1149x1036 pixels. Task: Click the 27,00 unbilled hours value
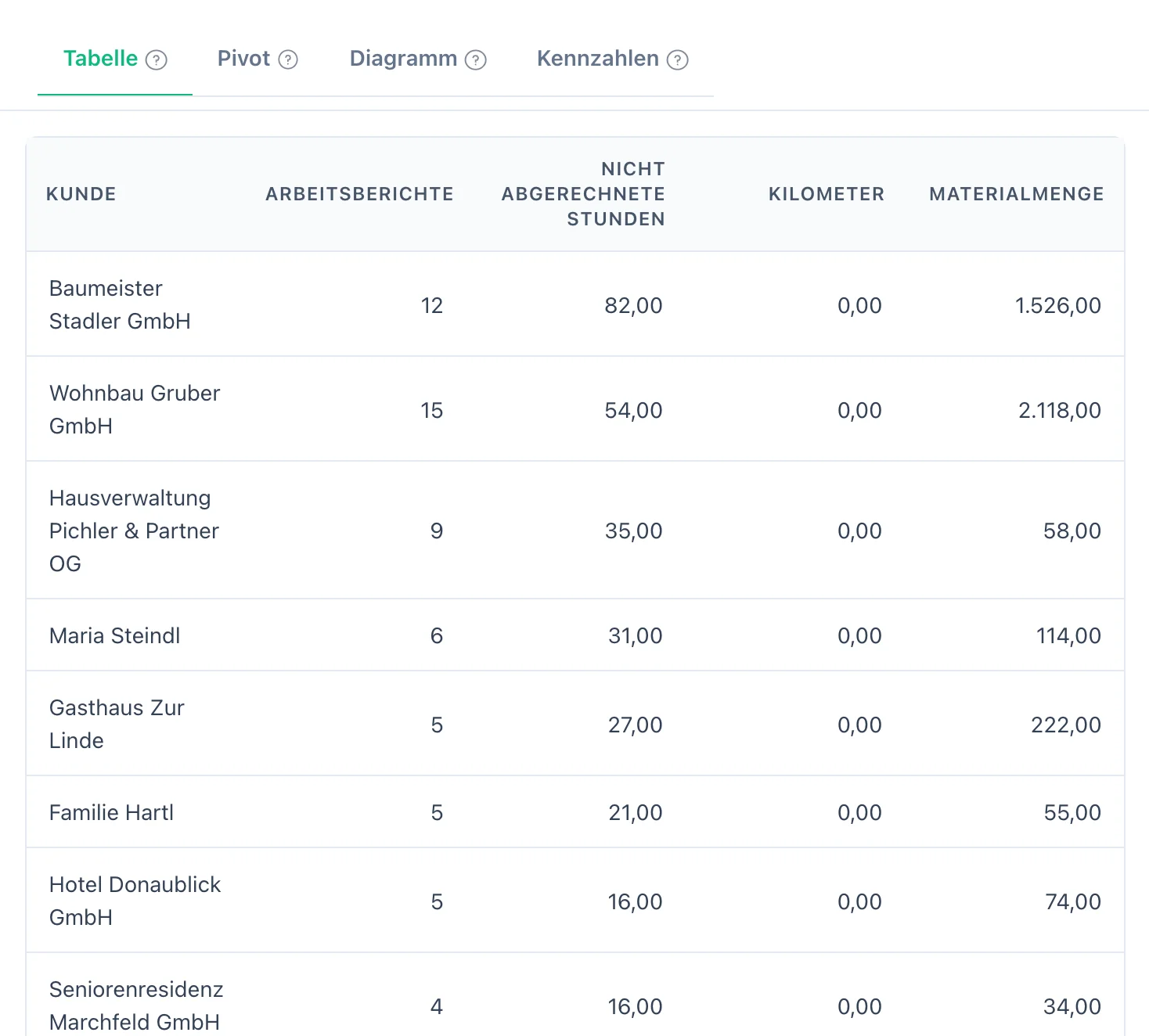point(635,725)
